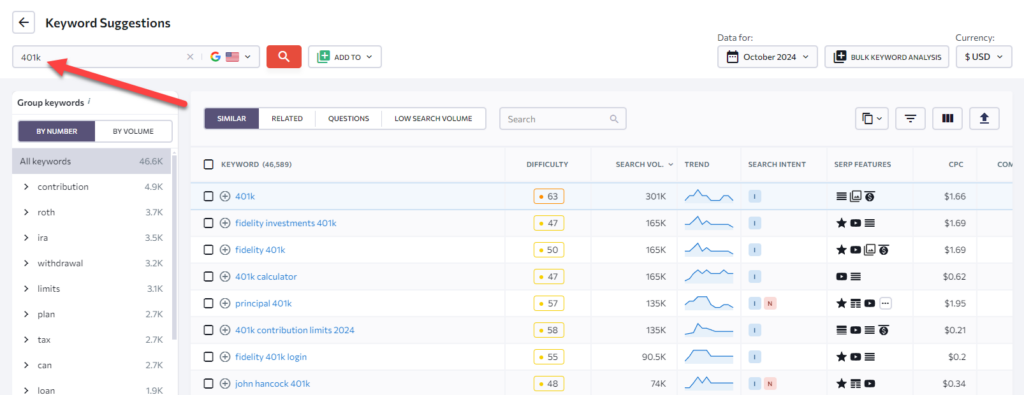Open the principal 401k keyword link

[x=263, y=304]
